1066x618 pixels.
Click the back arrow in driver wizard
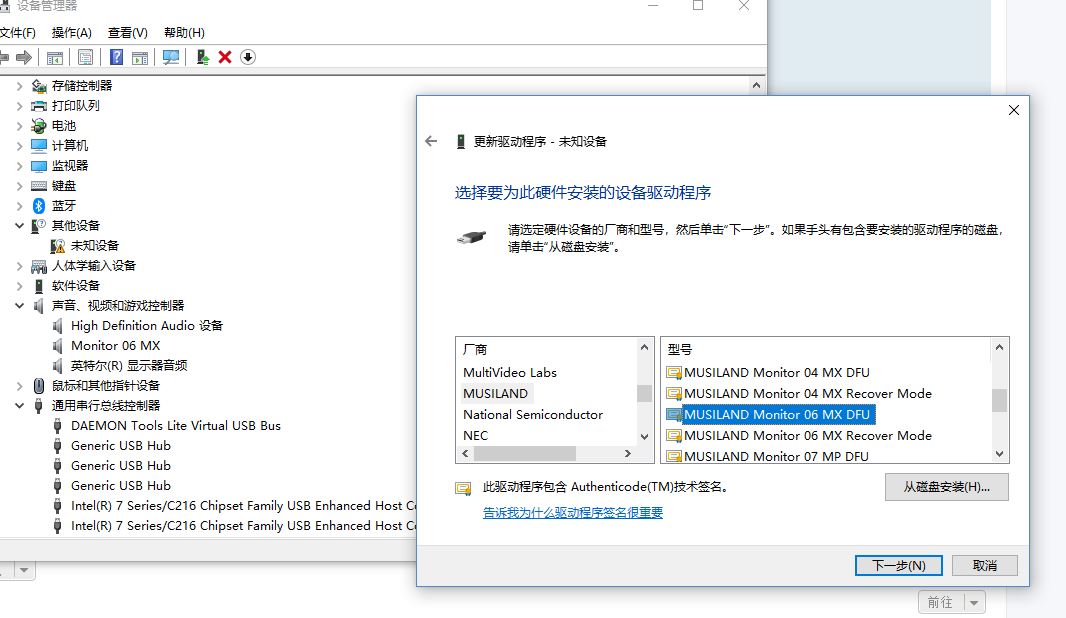click(431, 141)
